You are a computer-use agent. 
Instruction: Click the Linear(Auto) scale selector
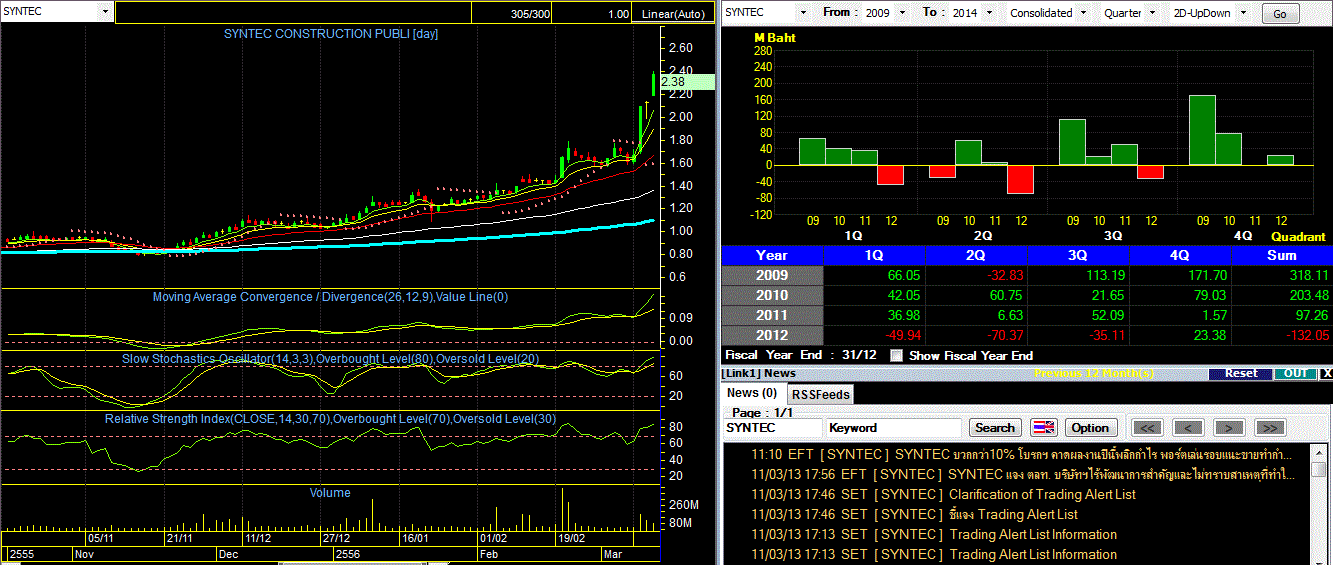click(673, 13)
